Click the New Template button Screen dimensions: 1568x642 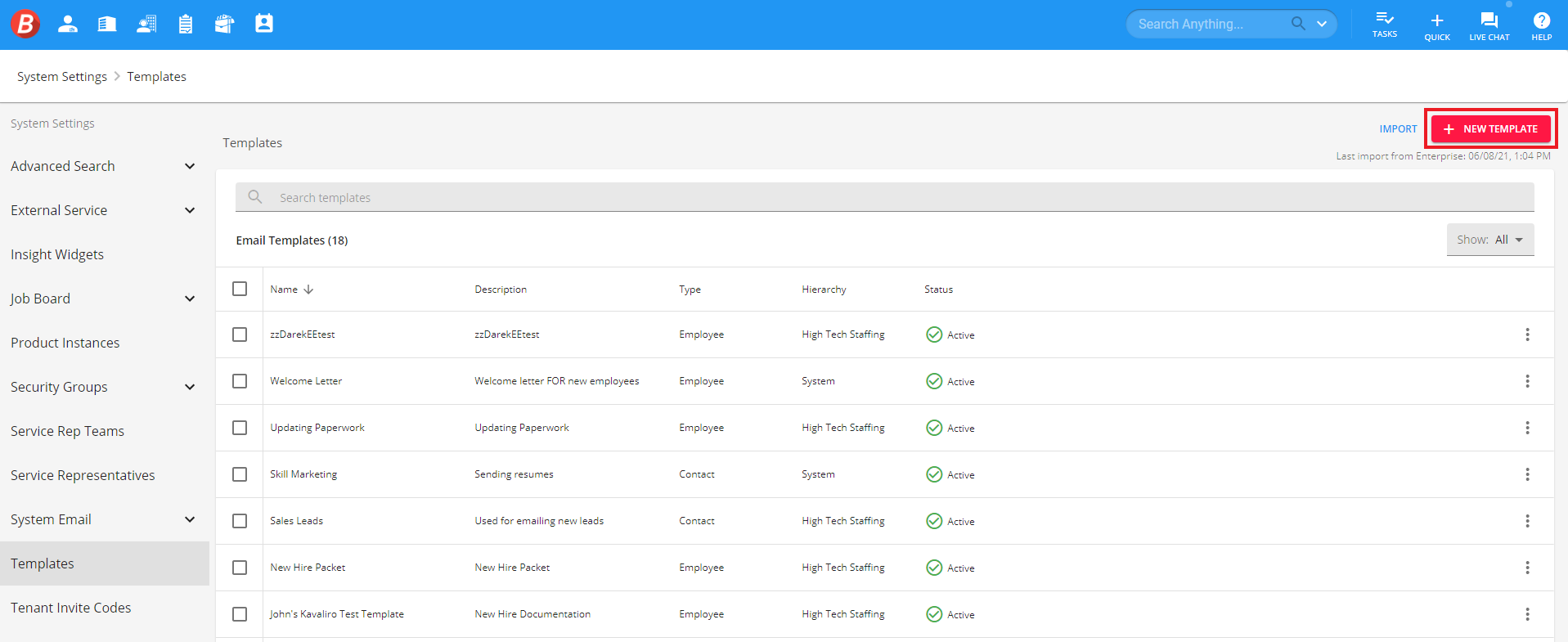point(1490,128)
